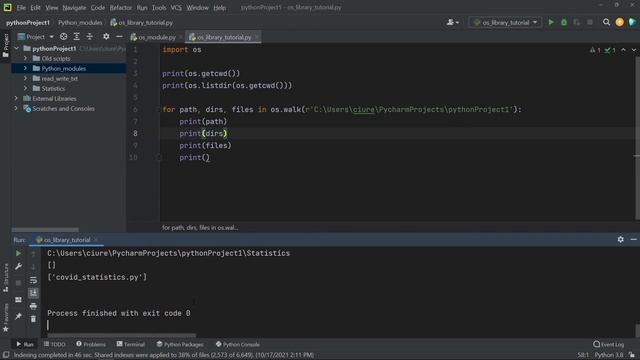Open Run panel settings gear
640x360 pixels.
pos(620,240)
